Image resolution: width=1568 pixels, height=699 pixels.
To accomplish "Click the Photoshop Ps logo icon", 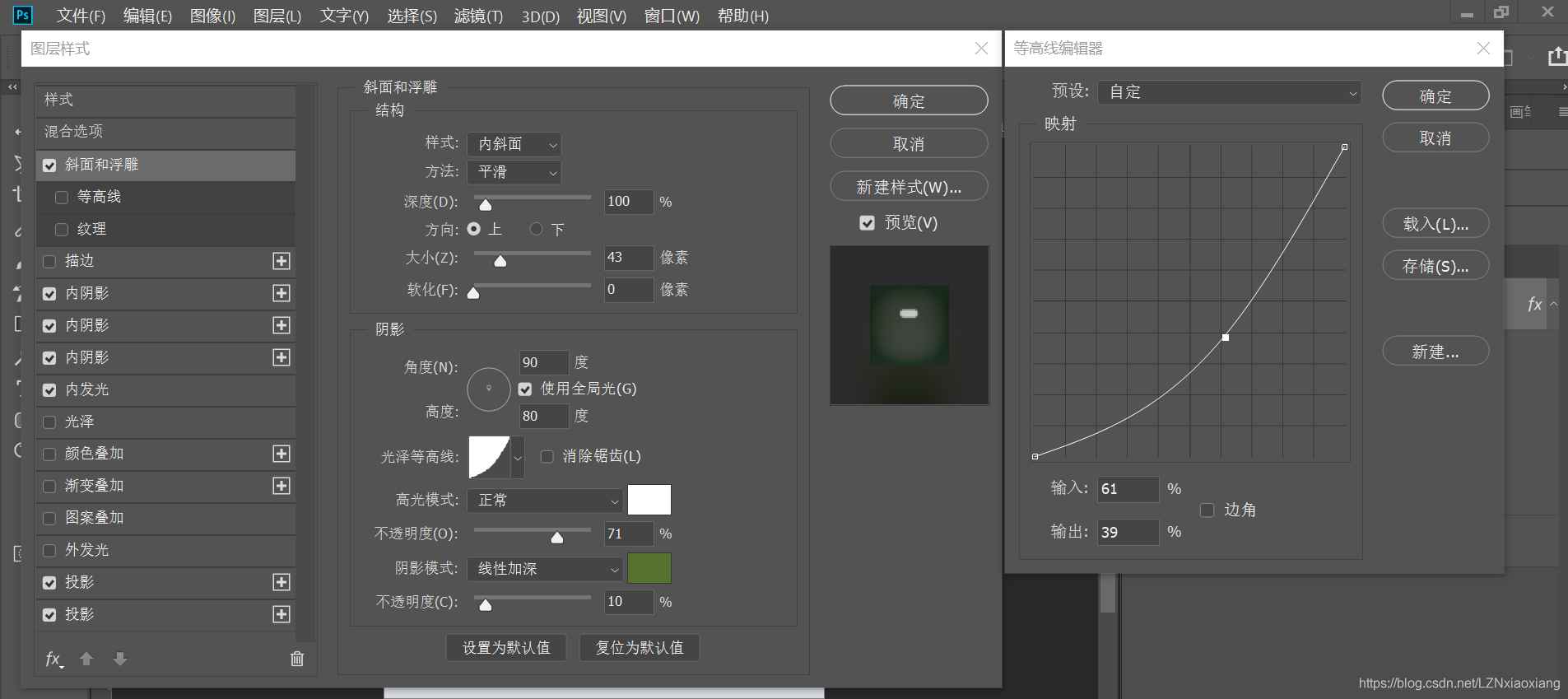I will tap(22, 15).
